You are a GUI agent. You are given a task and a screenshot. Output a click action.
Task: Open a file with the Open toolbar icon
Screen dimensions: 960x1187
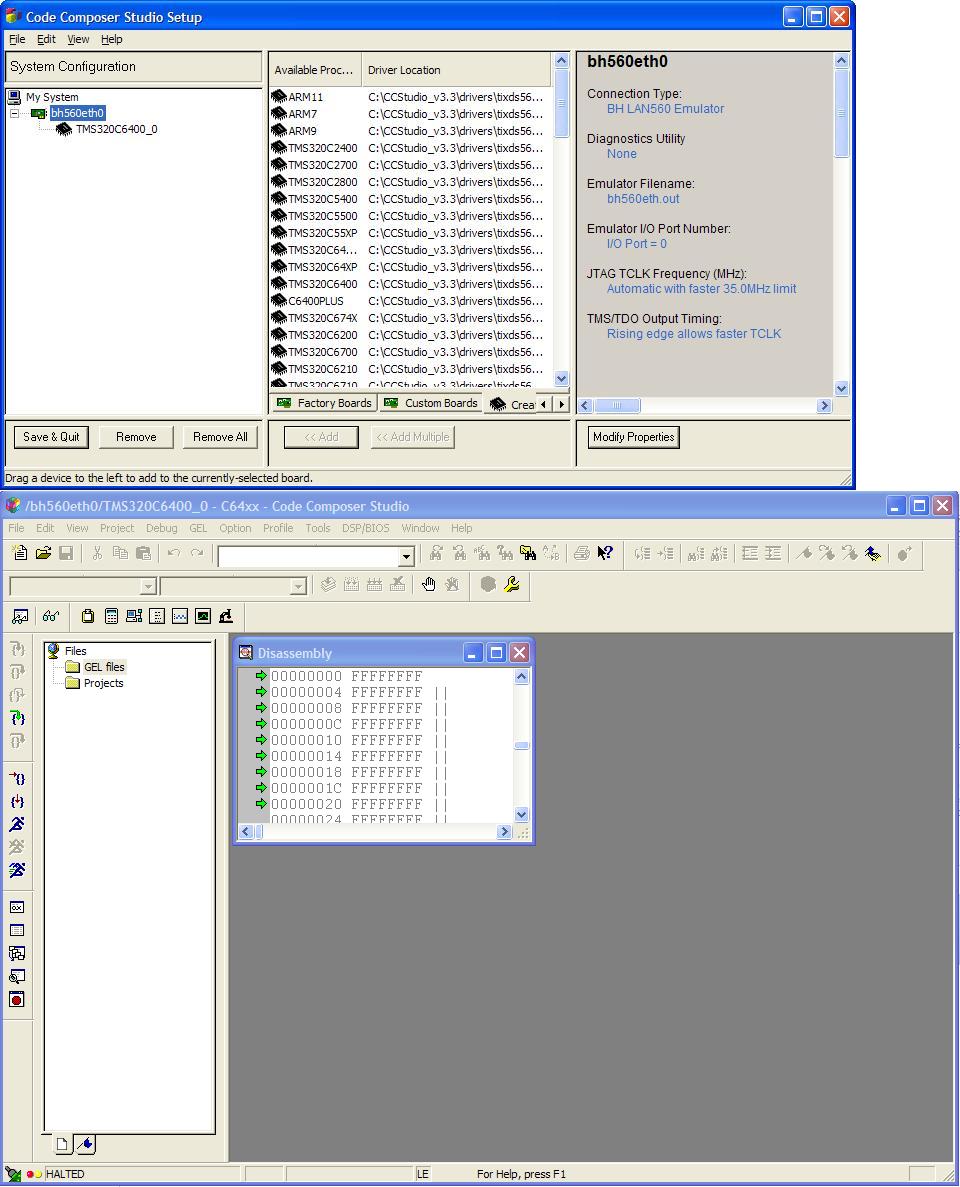click(x=44, y=554)
